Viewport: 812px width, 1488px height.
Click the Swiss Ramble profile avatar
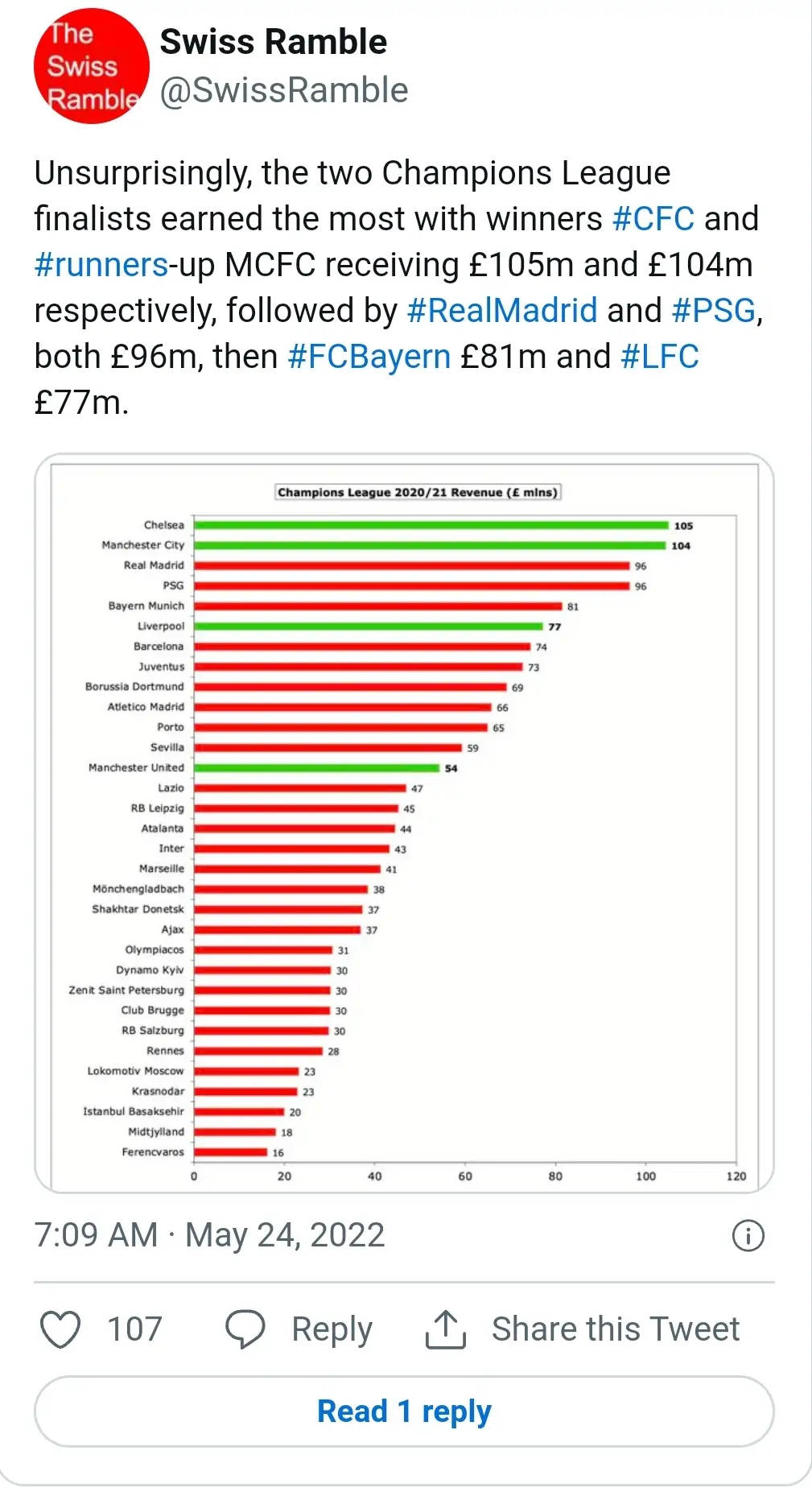(91, 66)
